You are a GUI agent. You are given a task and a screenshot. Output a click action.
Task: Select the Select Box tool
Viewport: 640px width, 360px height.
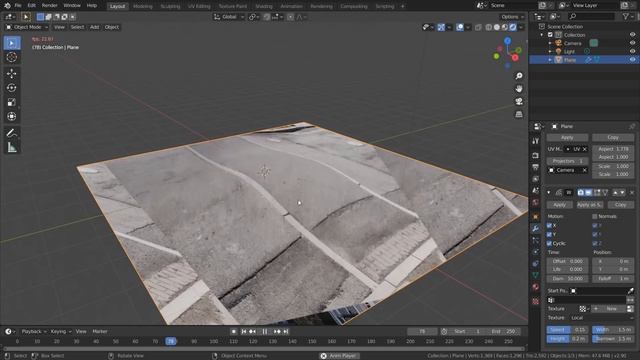click(12, 43)
